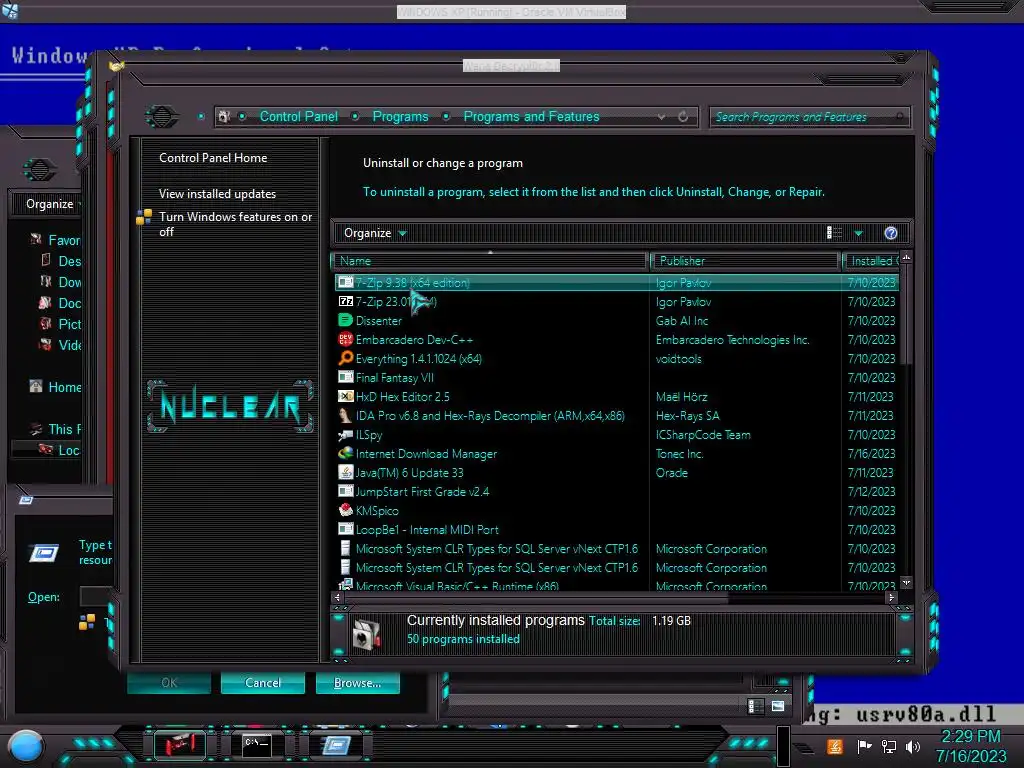The image size is (1024, 768).
Task: Click the 7/12/2023 install date for JumpStart
Action: pyautogui.click(x=871, y=491)
